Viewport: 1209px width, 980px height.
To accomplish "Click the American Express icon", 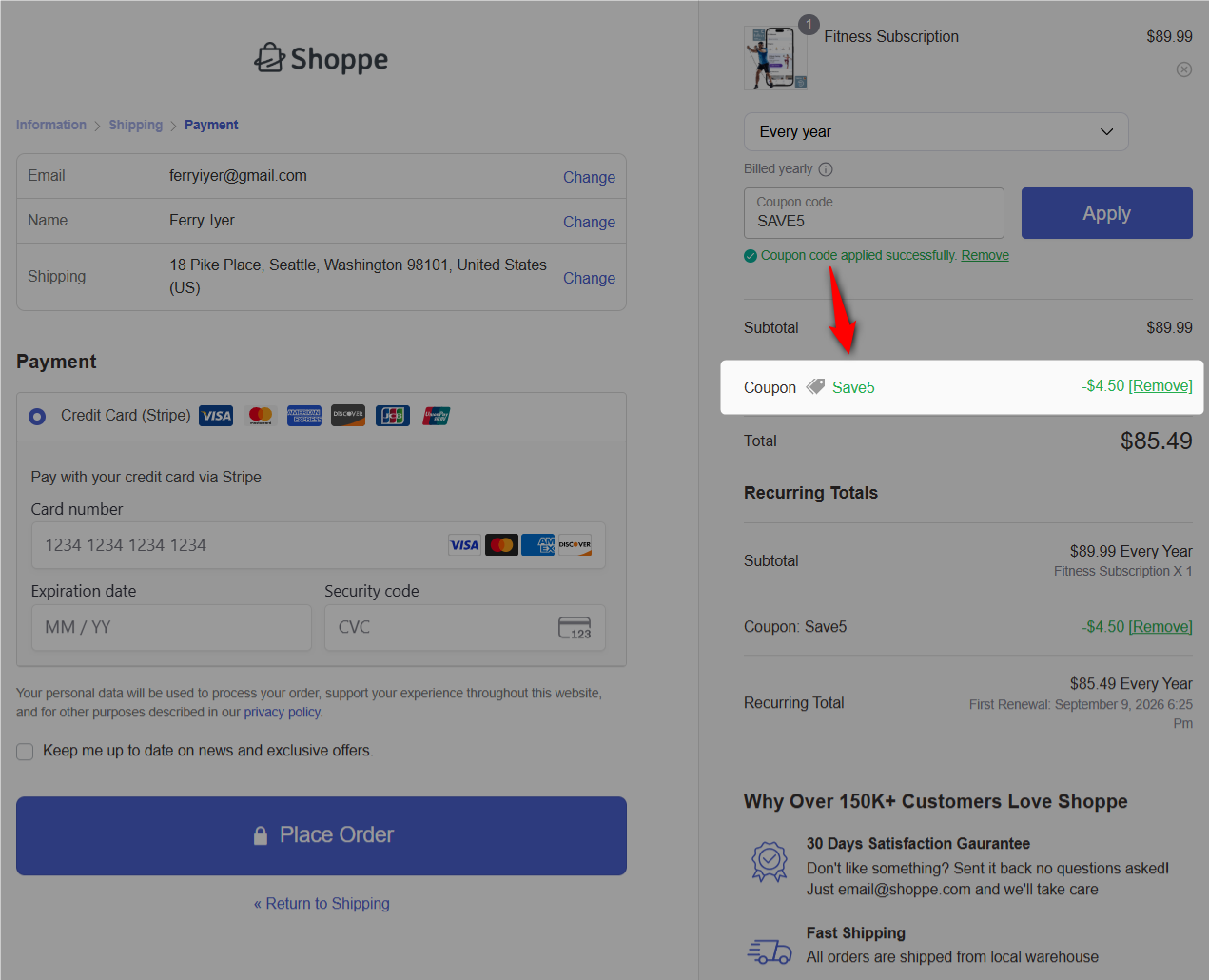I will pyautogui.click(x=303, y=415).
